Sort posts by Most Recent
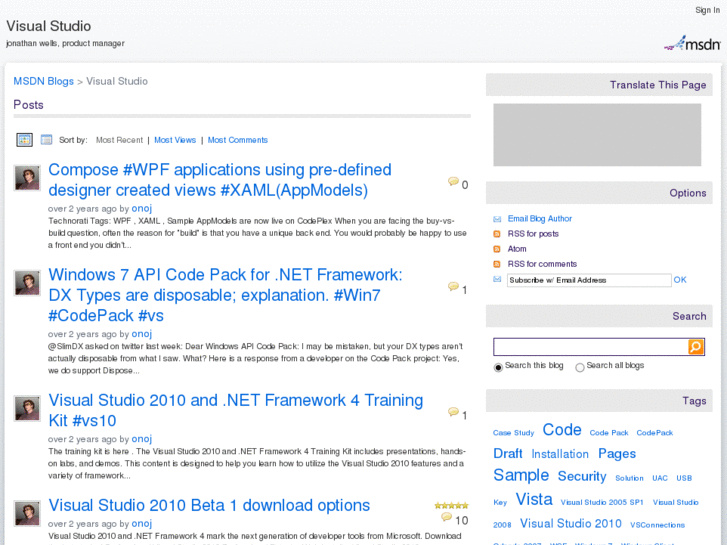Image resolution: width=727 pixels, height=545 pixels. pyautogui.click(x=119, y=140)
